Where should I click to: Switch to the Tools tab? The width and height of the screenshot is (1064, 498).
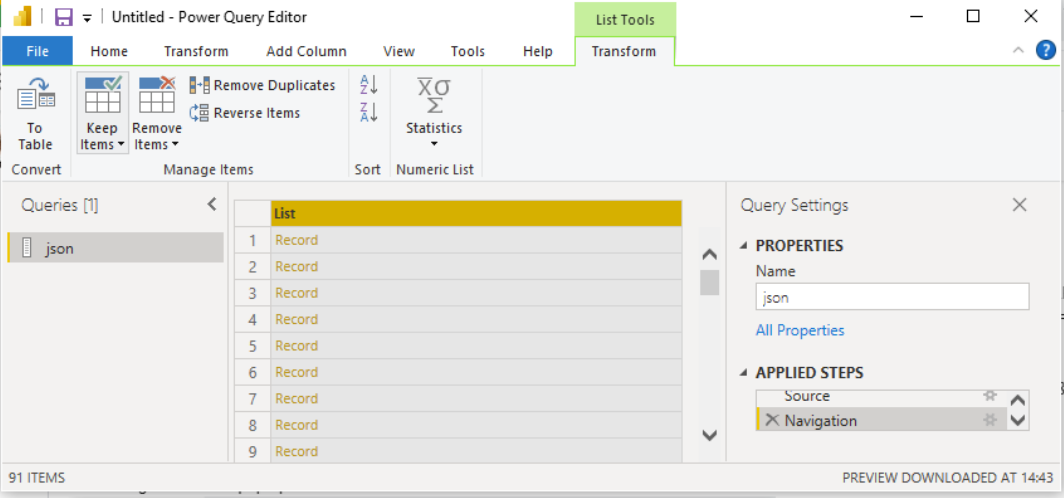pos(468,52)
